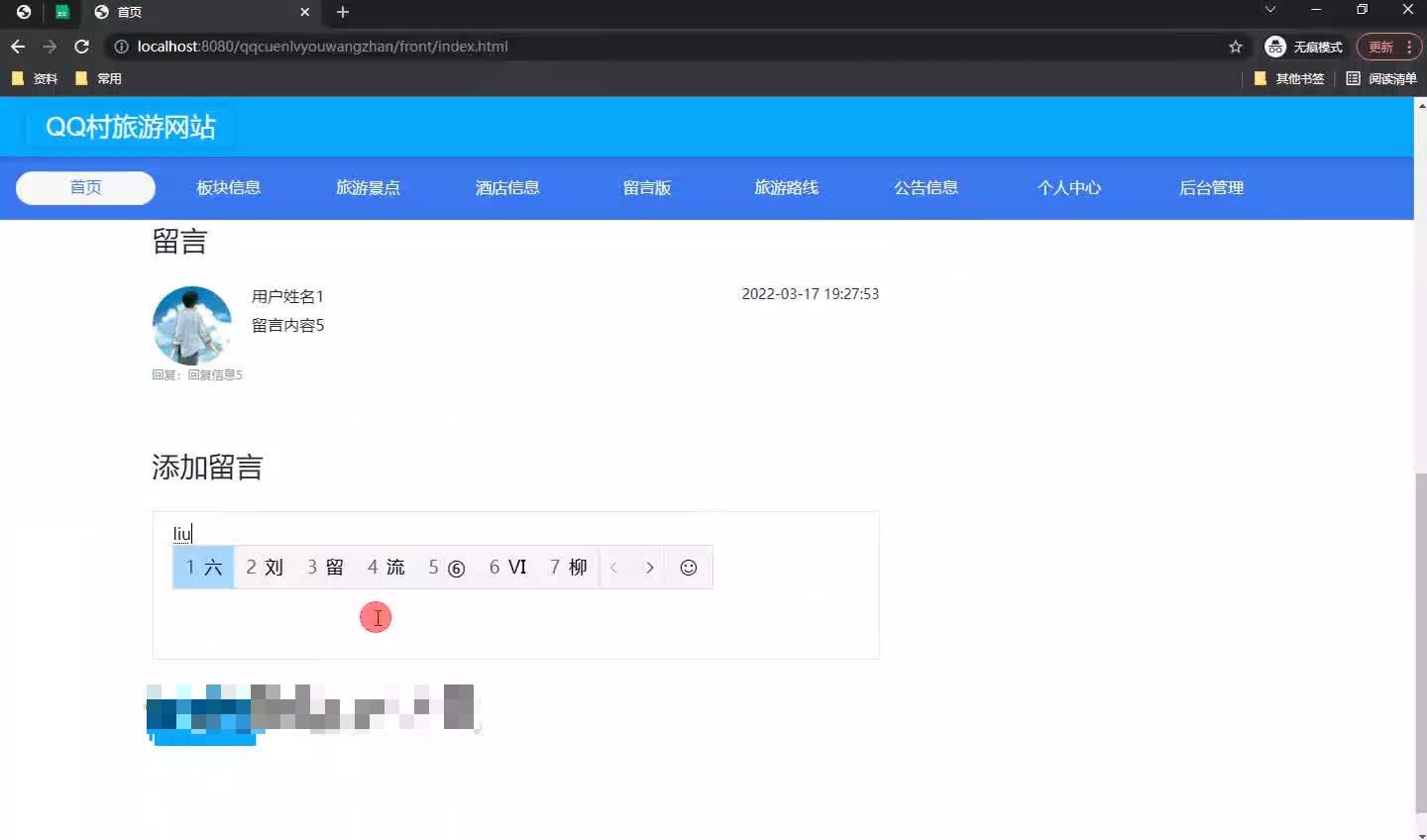
Task: Choose IME candidate 4 流
Action: 386,568
